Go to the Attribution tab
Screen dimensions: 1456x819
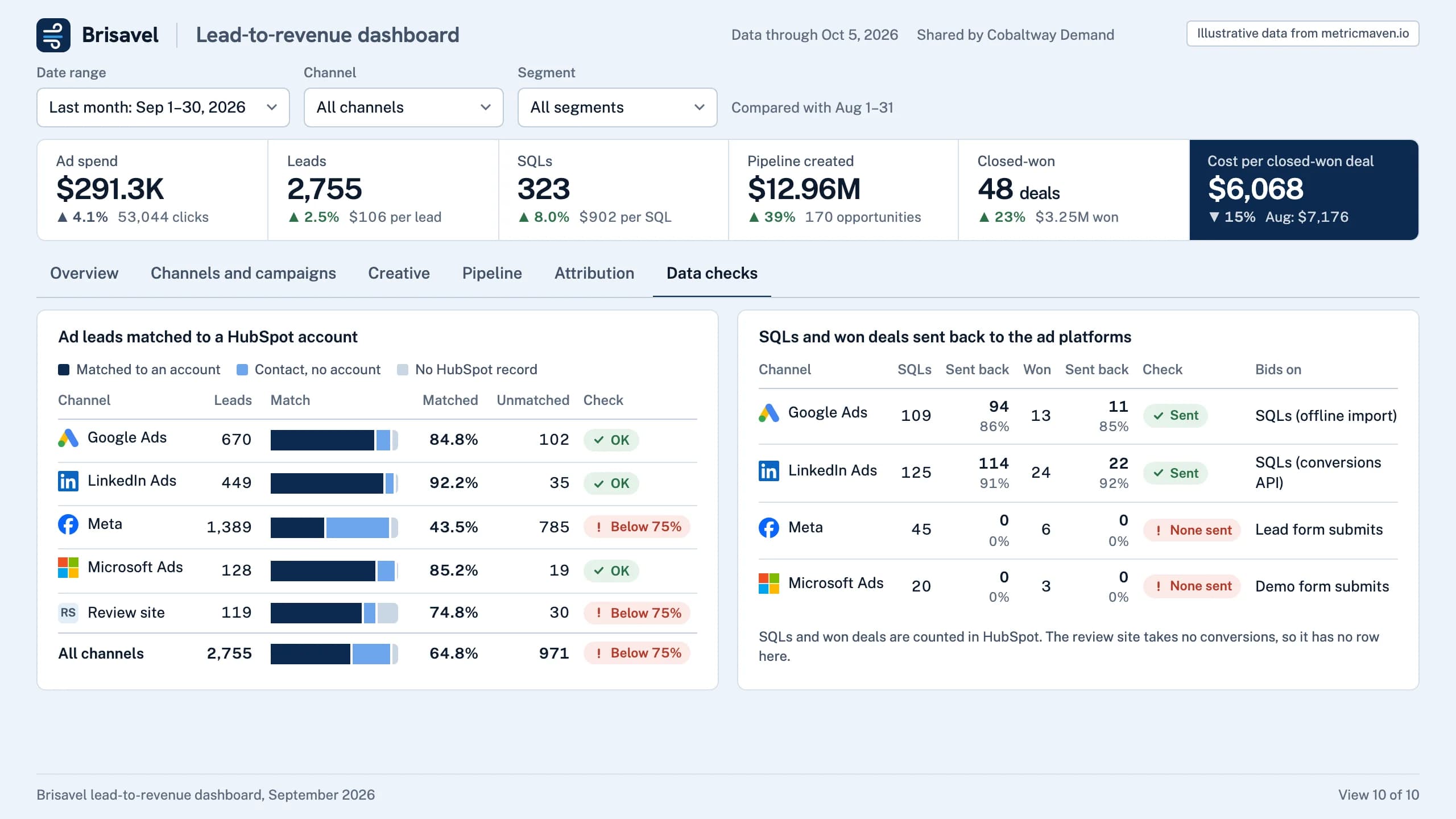coord(594,274)
